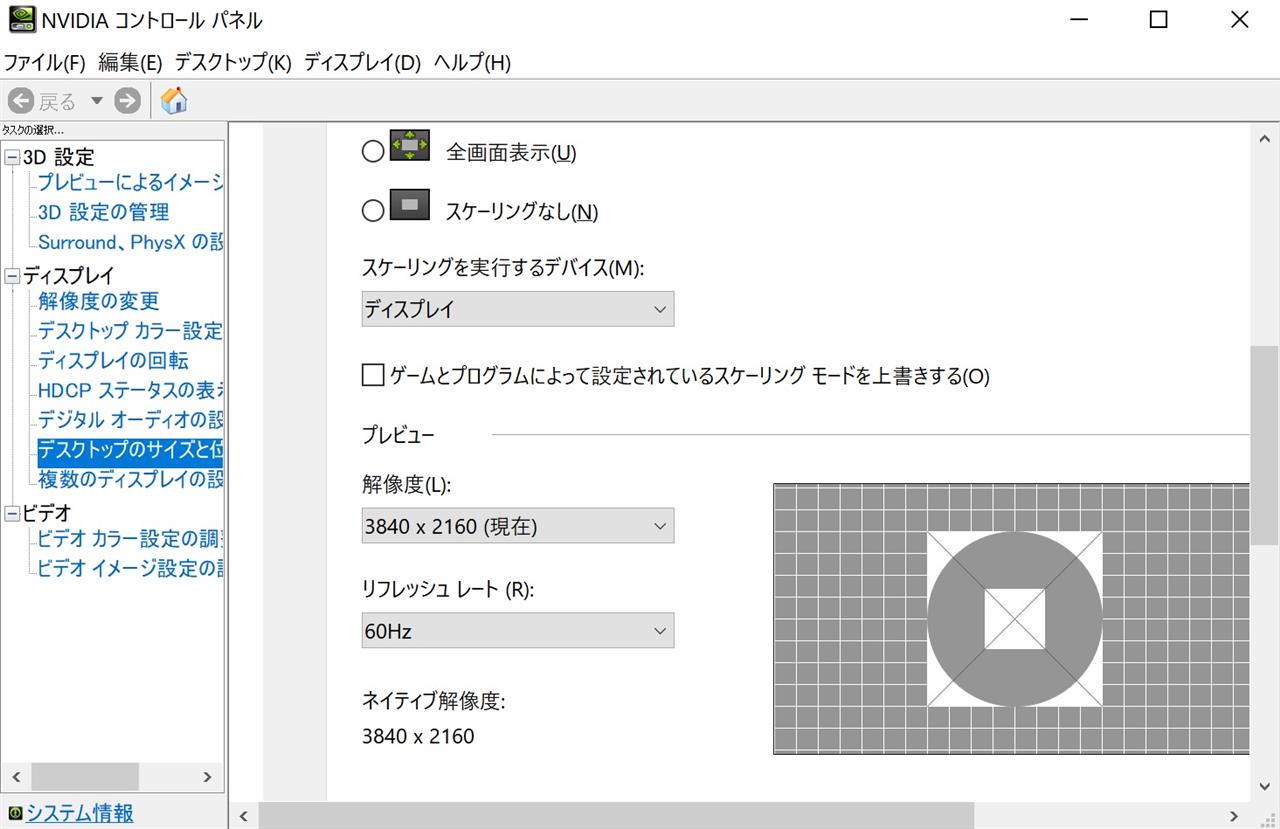Collapse the ディスプレイ tree node

coord(12,276)
